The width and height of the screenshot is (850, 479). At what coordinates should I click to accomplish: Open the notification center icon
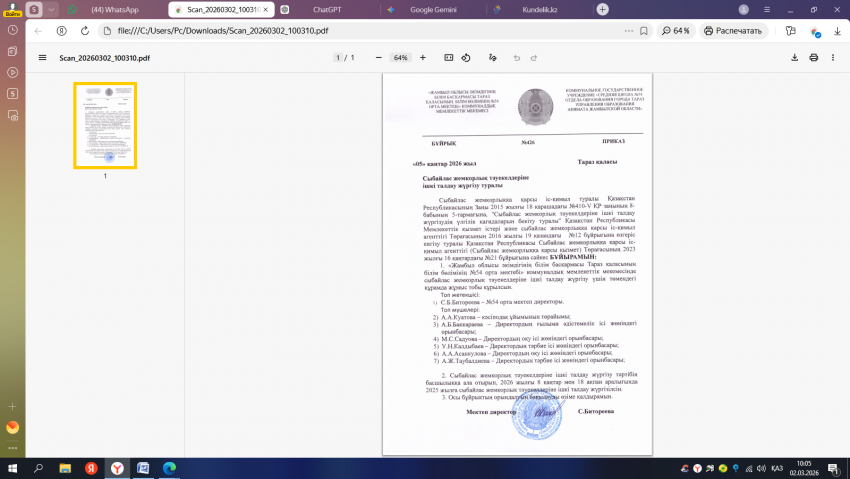click(x=833, y=468)
